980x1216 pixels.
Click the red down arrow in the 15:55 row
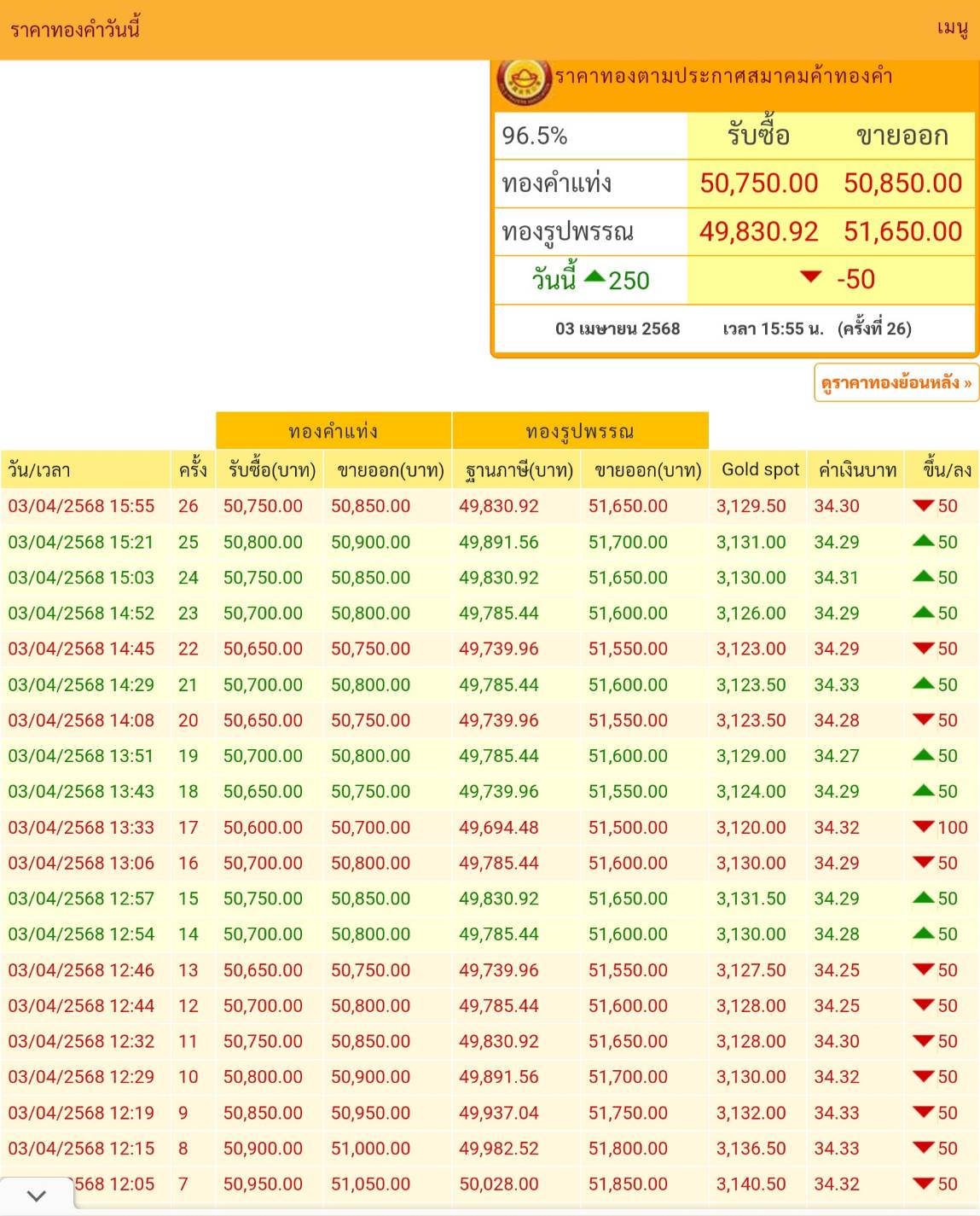[x=923, y=506]
